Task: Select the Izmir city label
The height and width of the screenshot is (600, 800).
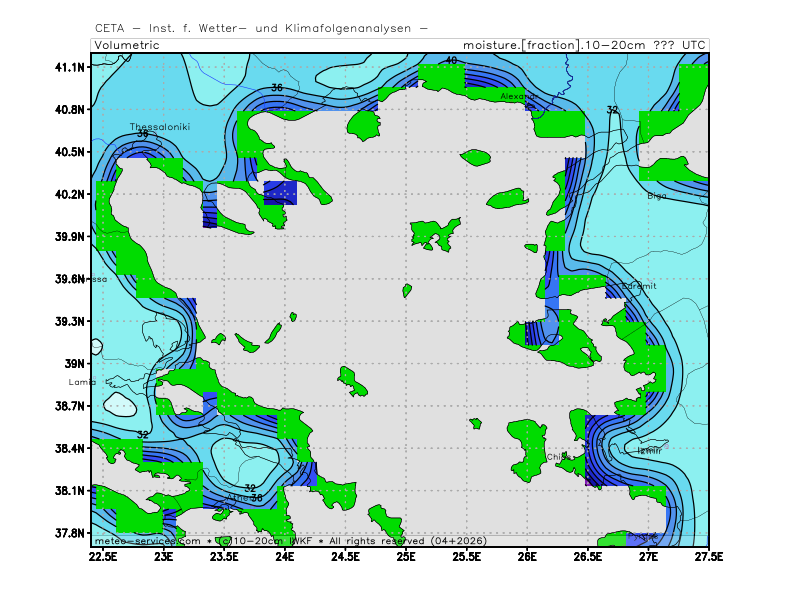Action: point(650,450)
